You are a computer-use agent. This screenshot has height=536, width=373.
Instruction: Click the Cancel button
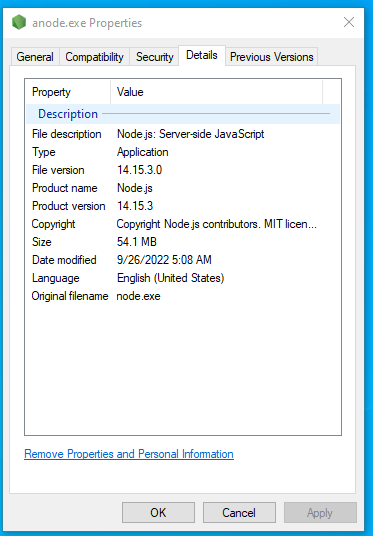(239, 512)
